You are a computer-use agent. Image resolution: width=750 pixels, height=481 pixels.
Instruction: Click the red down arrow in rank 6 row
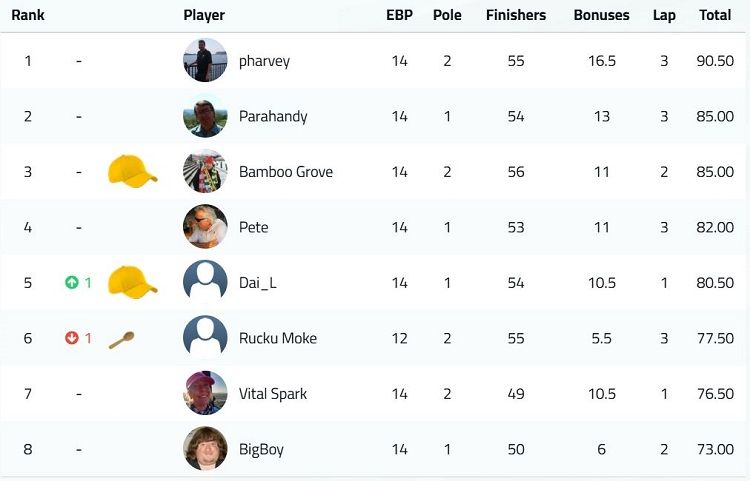[x=72, y=338]
